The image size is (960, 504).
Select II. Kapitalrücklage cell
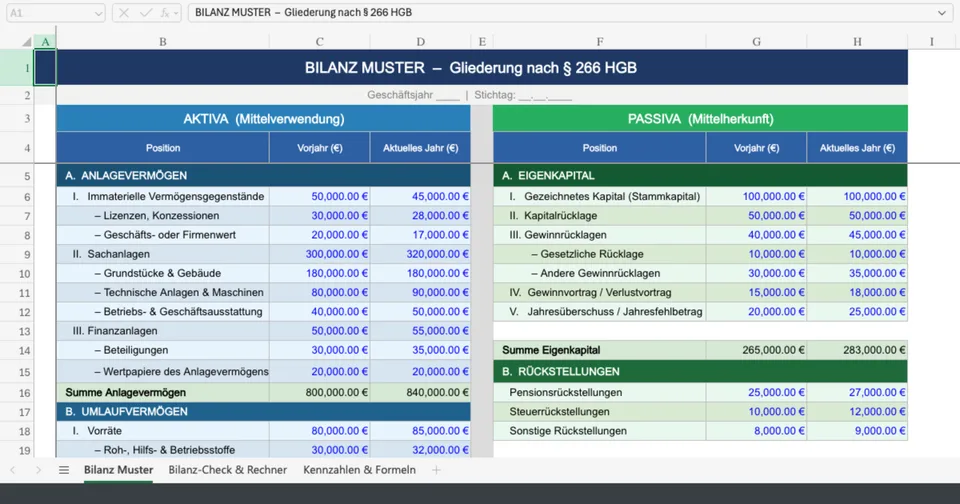point(599,216)
